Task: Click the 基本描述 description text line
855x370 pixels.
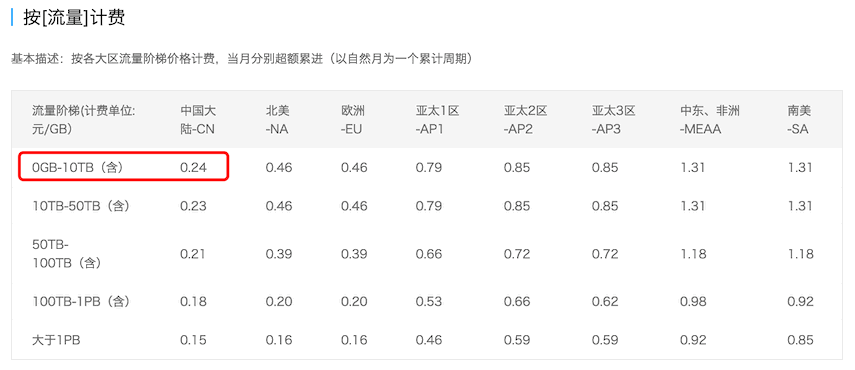Action: click(x=242, y=59)
